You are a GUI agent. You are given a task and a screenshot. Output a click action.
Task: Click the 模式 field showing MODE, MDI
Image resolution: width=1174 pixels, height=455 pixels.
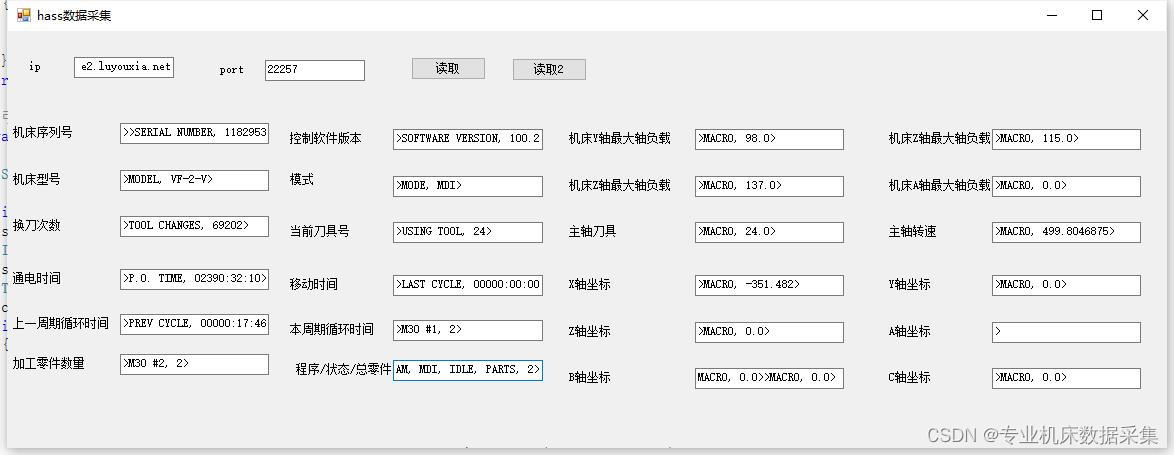(468, 186)
